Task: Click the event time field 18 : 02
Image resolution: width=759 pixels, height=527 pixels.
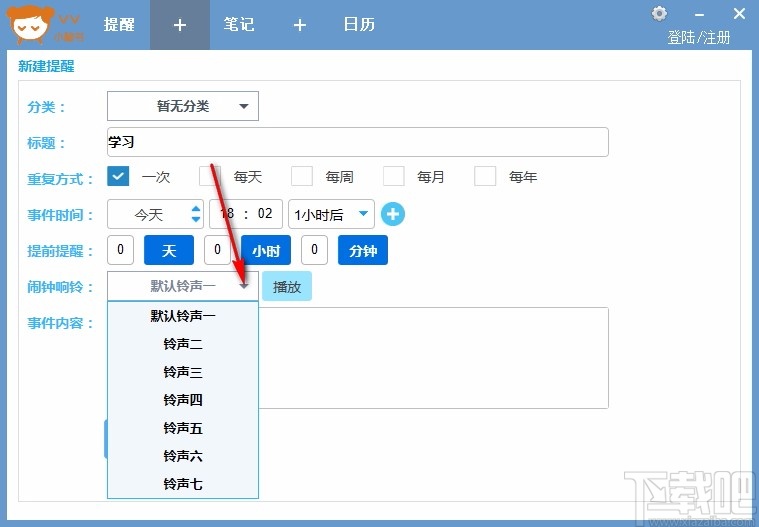Action: (246, 214)
